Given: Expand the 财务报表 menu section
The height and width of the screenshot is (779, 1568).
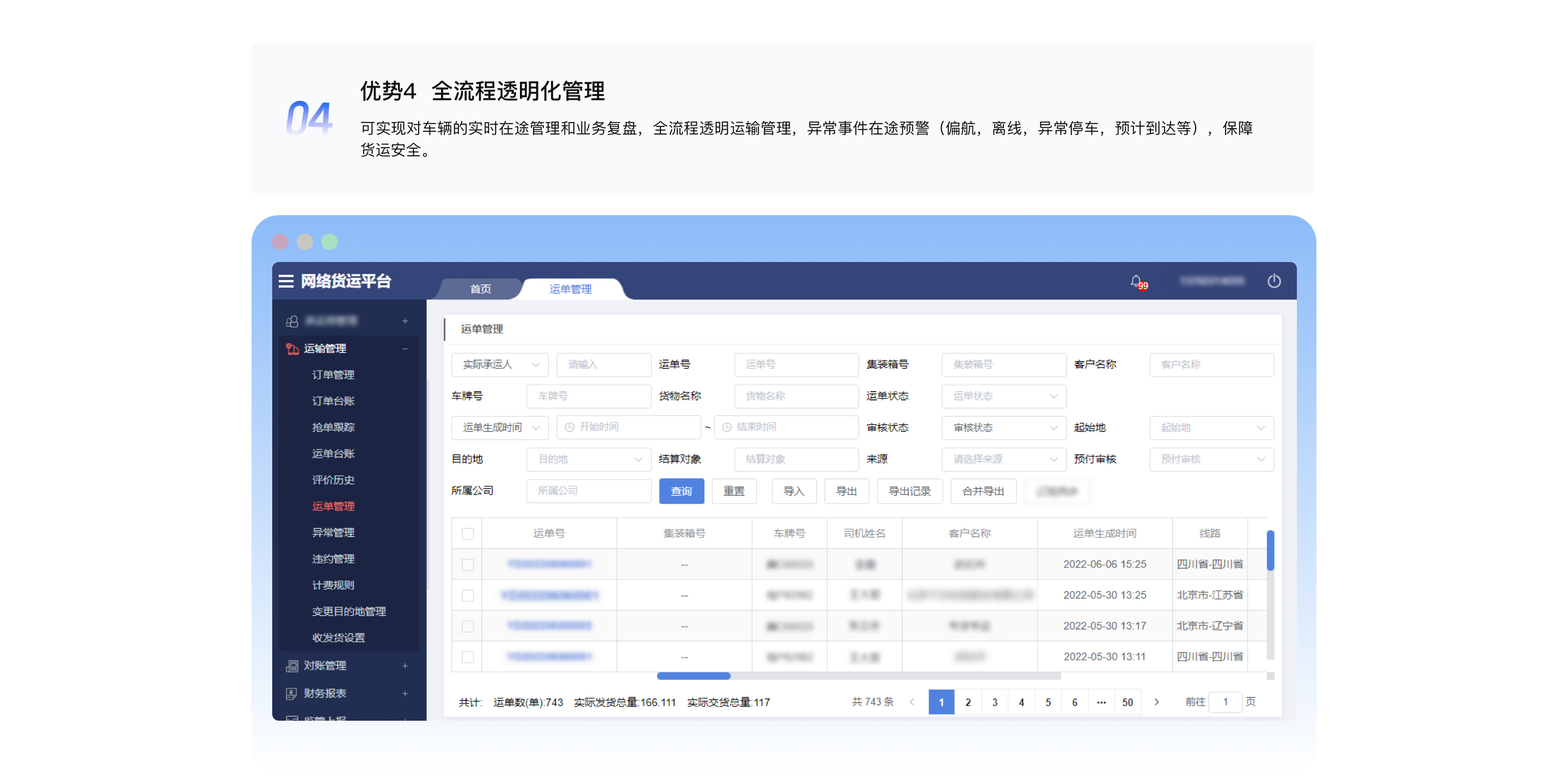Looking at the screenshot, I should [x=405, y=693].
